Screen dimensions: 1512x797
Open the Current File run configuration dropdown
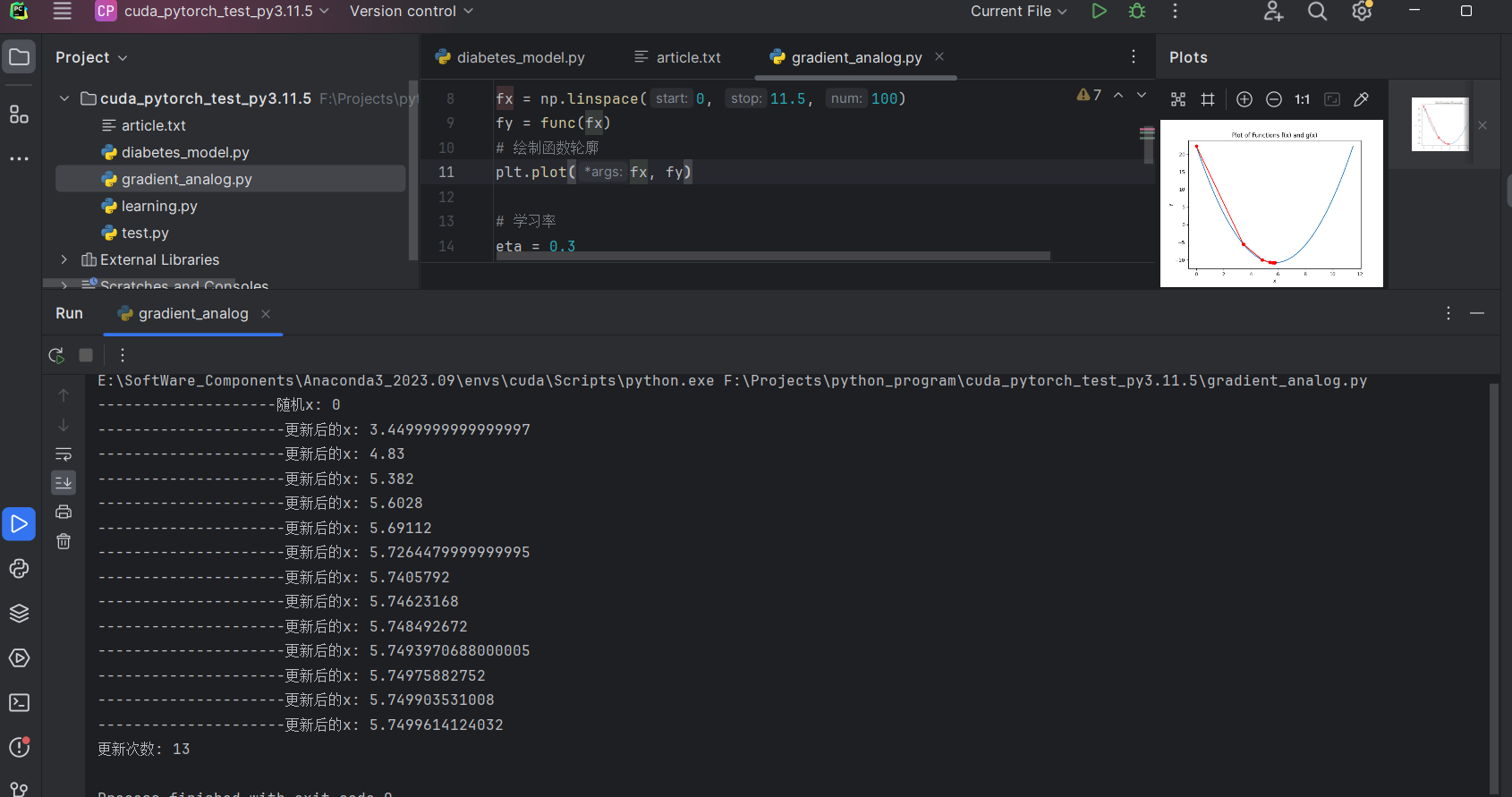[x=1019, y=11]
